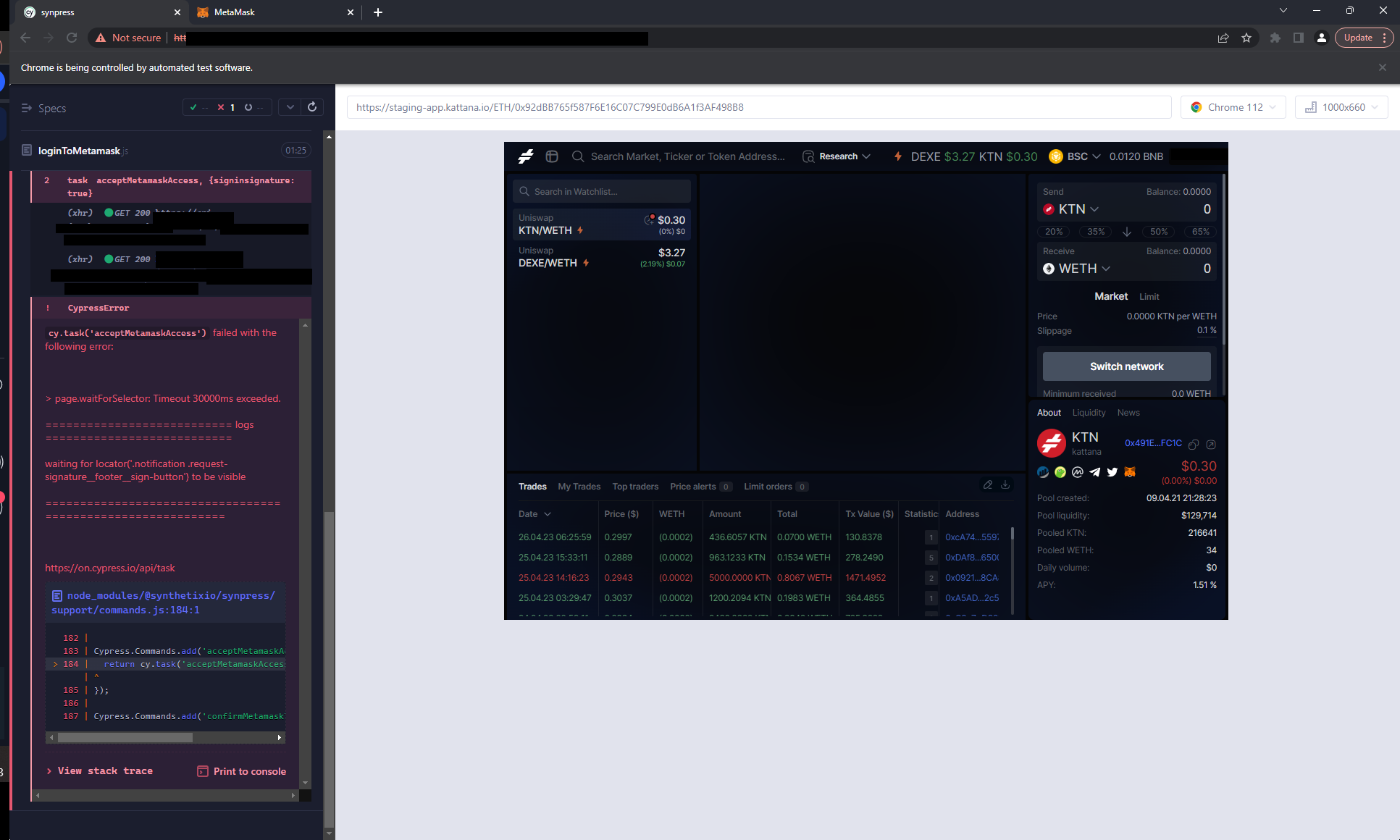Open the KTN address in explorer via arrow icon
The image size is (1400, 840).
coord(1211,444)
